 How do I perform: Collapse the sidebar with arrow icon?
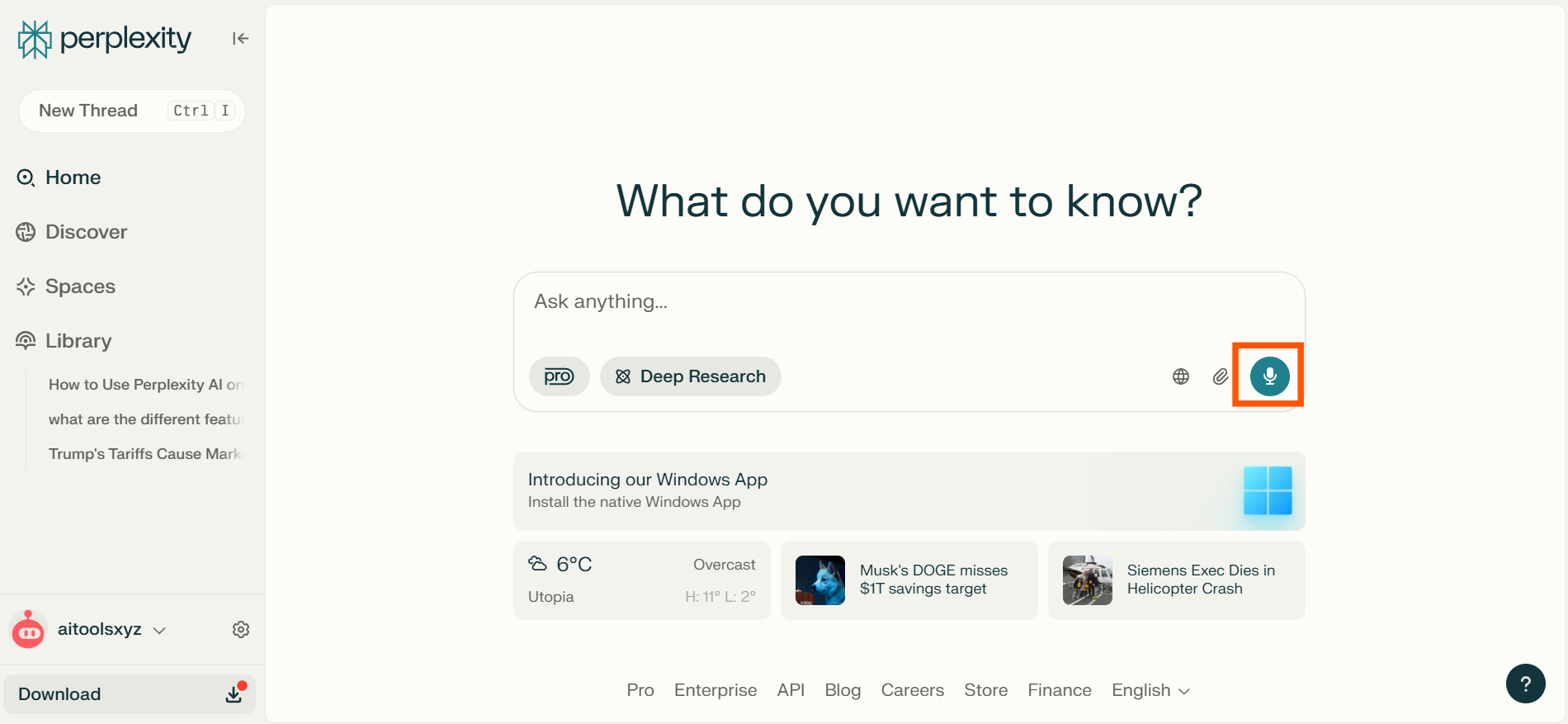(x=240, y=38)
